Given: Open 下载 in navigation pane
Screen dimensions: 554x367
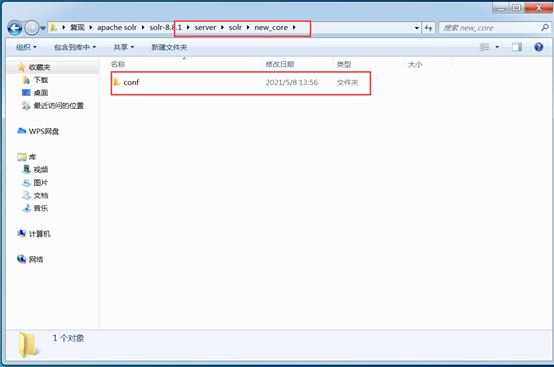Looking at the screenshot, I should [x=41, y=80].
